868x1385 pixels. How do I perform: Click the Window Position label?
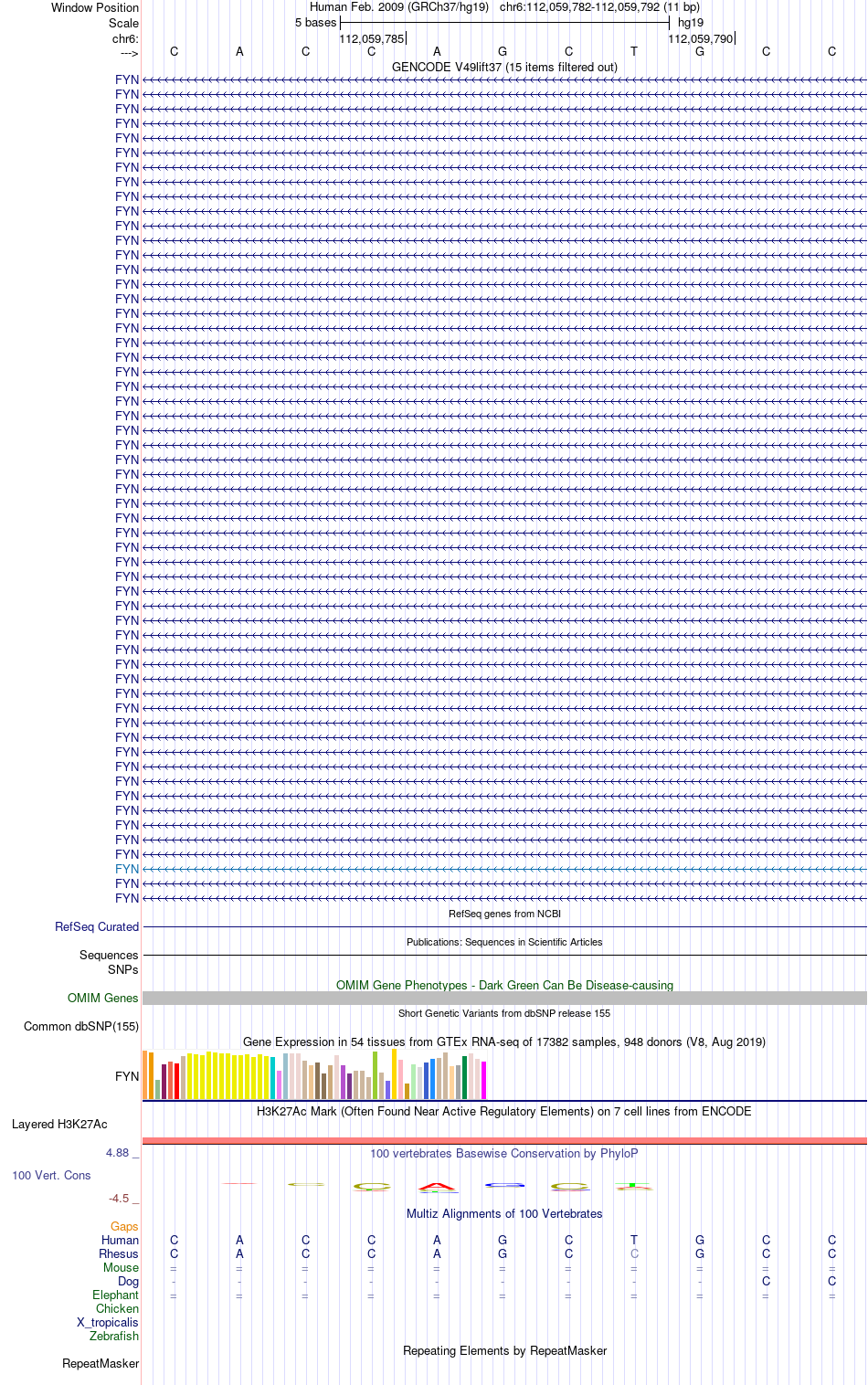pos(95,7)
